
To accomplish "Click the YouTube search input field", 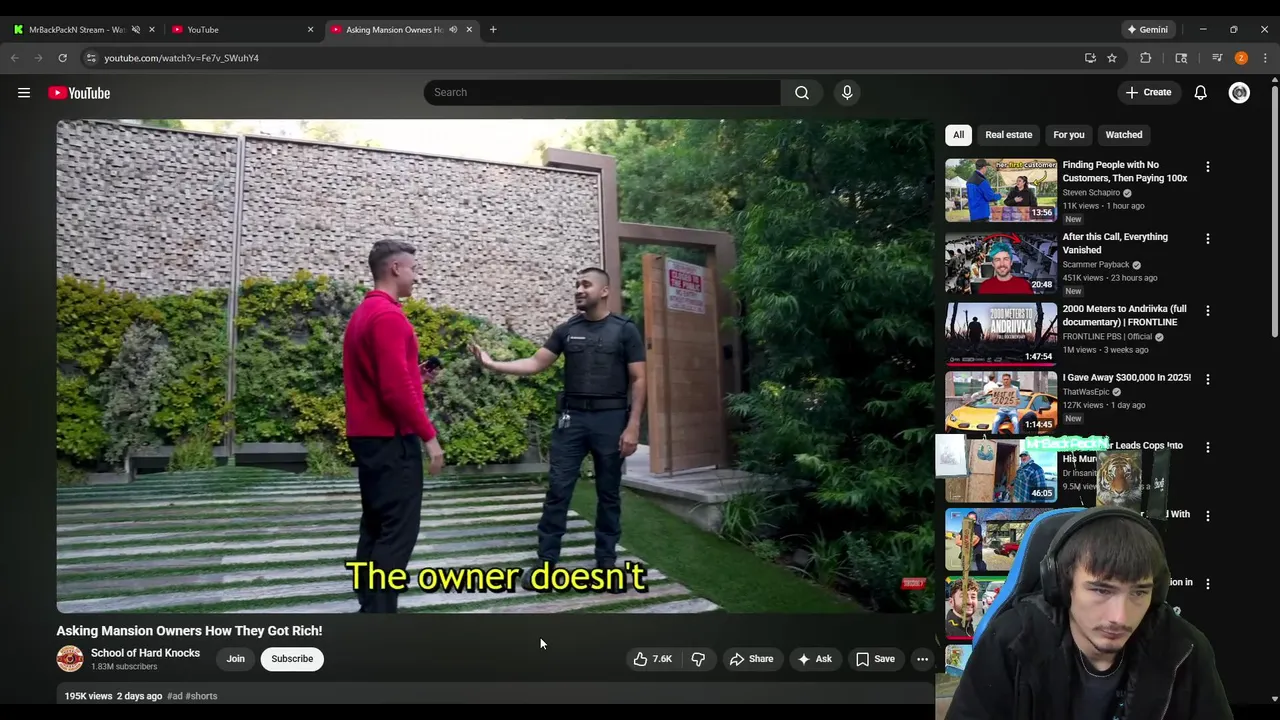I will tap(602, 92).
